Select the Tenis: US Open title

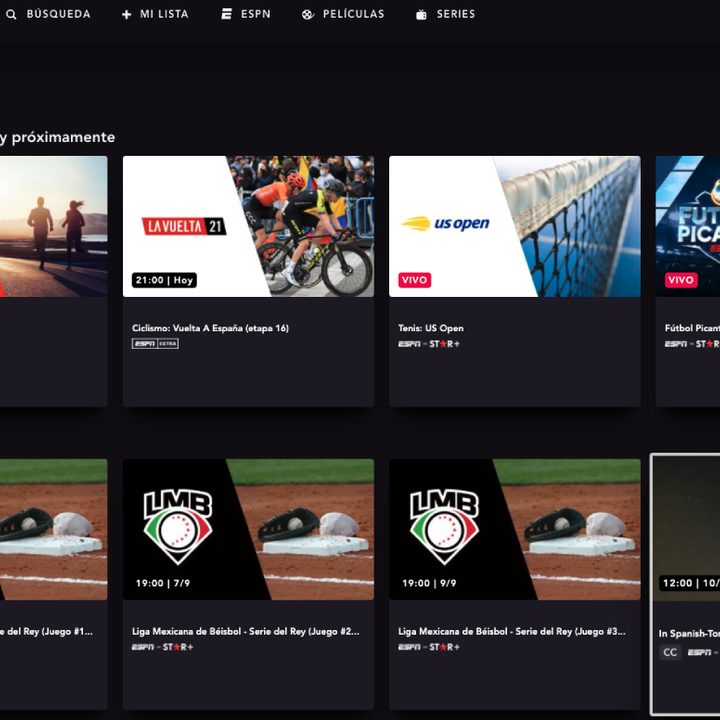tap(431, 328)
